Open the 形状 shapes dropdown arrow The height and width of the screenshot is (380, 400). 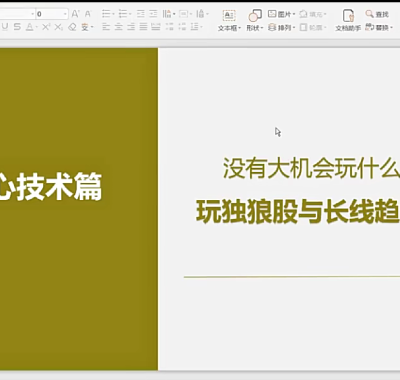coord(262,28)
